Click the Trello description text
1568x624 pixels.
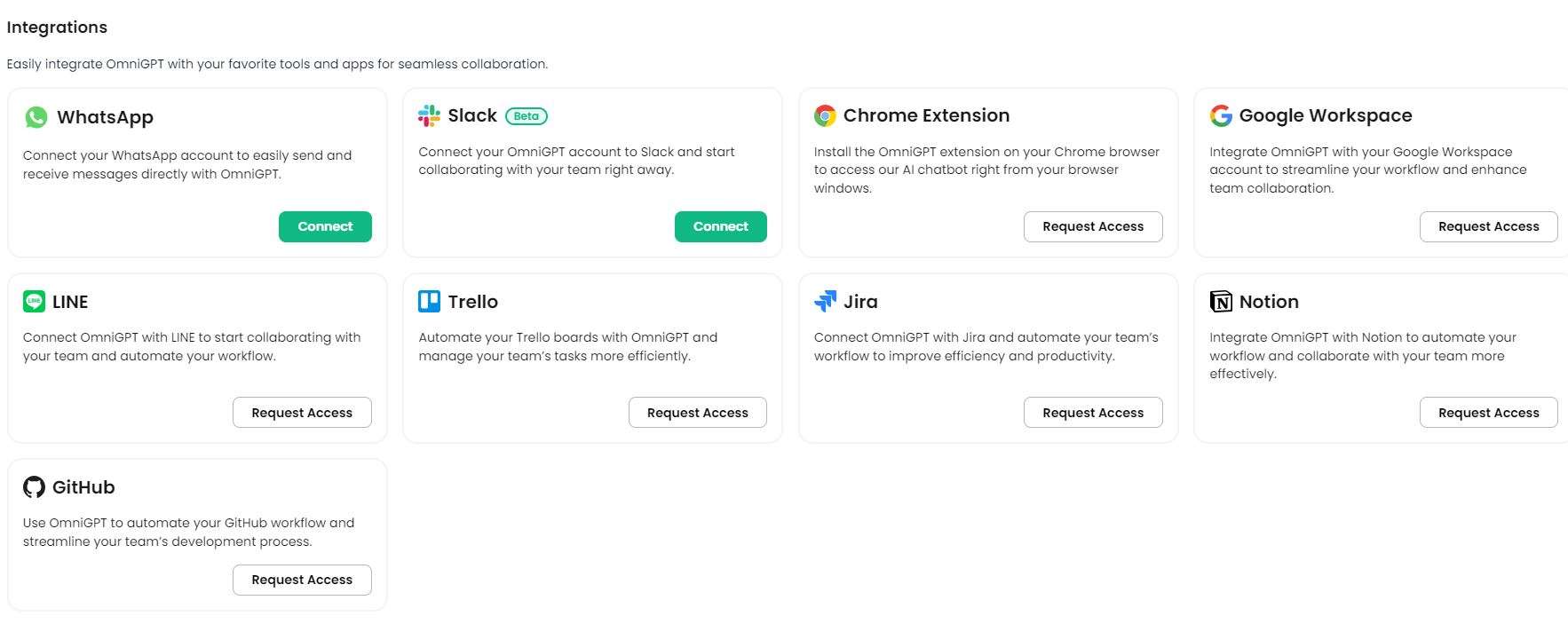568,346
